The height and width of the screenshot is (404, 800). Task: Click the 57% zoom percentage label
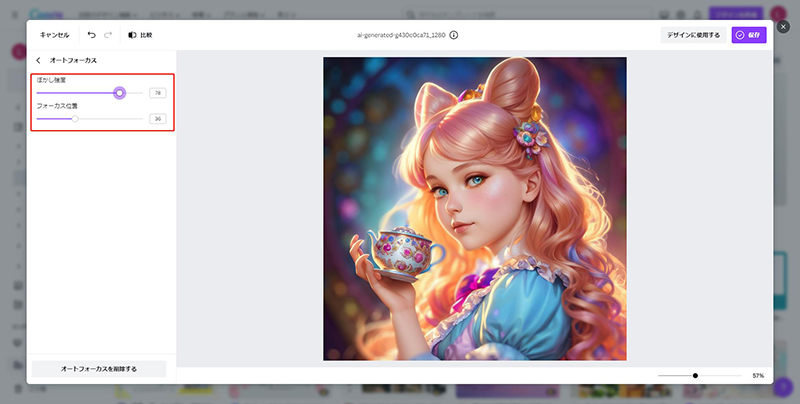point(758,376)
